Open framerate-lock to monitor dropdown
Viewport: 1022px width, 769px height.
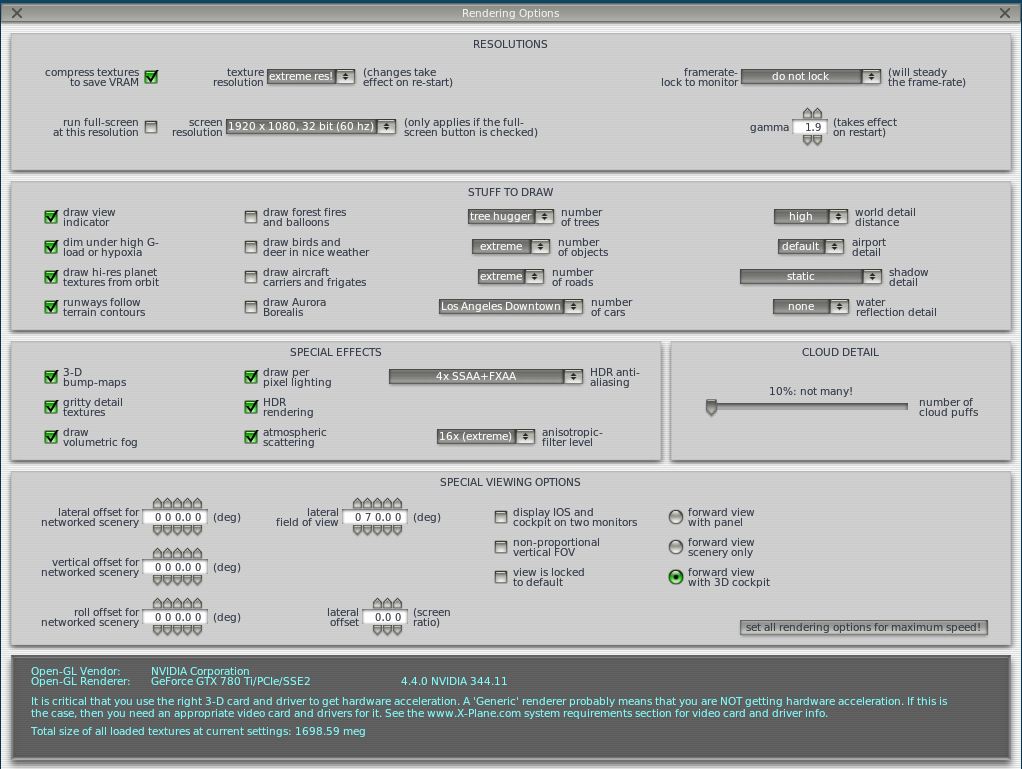(811, 77)
